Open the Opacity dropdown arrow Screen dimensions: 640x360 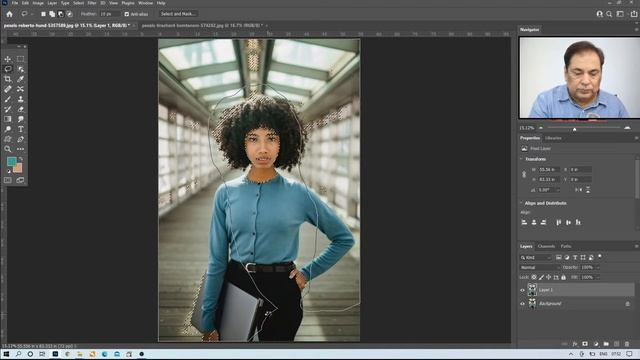598,267
